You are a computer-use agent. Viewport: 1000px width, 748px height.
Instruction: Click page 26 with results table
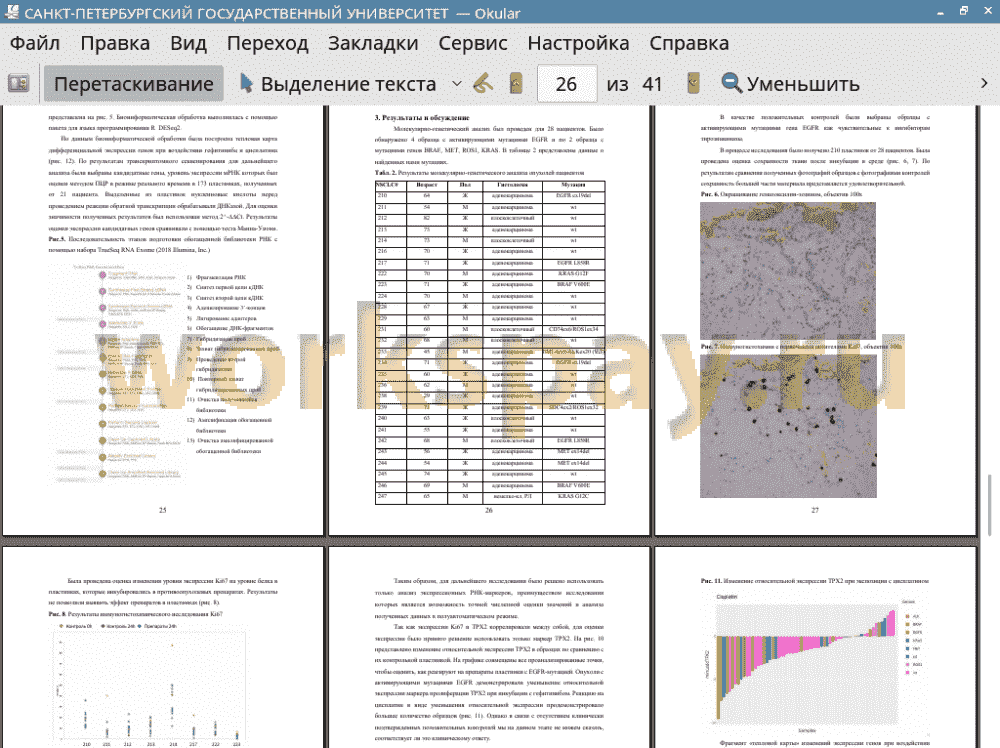coord(489,320)
